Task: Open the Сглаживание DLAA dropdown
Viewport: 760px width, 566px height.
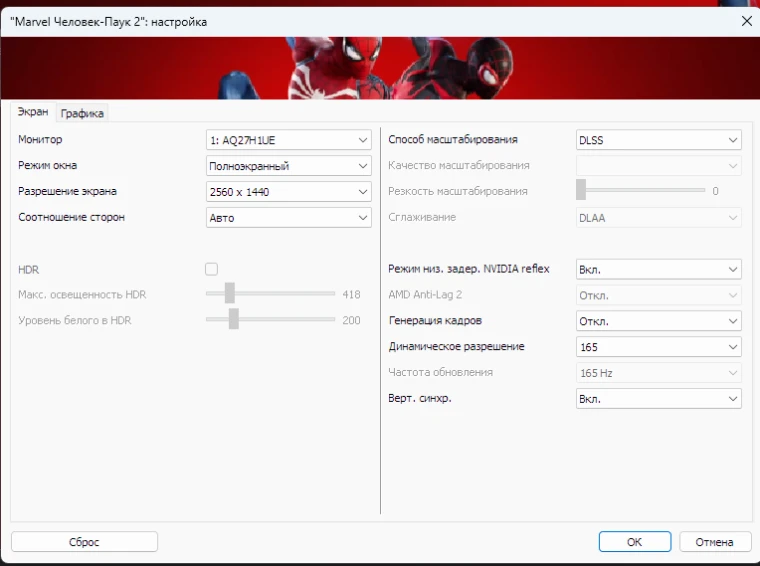Action: [659, 218]
